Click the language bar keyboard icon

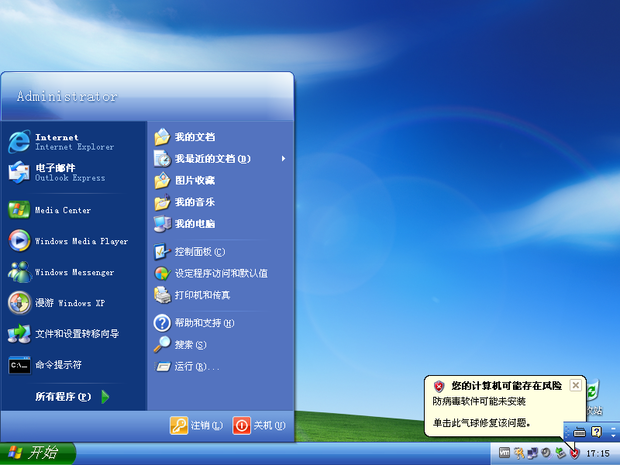(580, 432)
